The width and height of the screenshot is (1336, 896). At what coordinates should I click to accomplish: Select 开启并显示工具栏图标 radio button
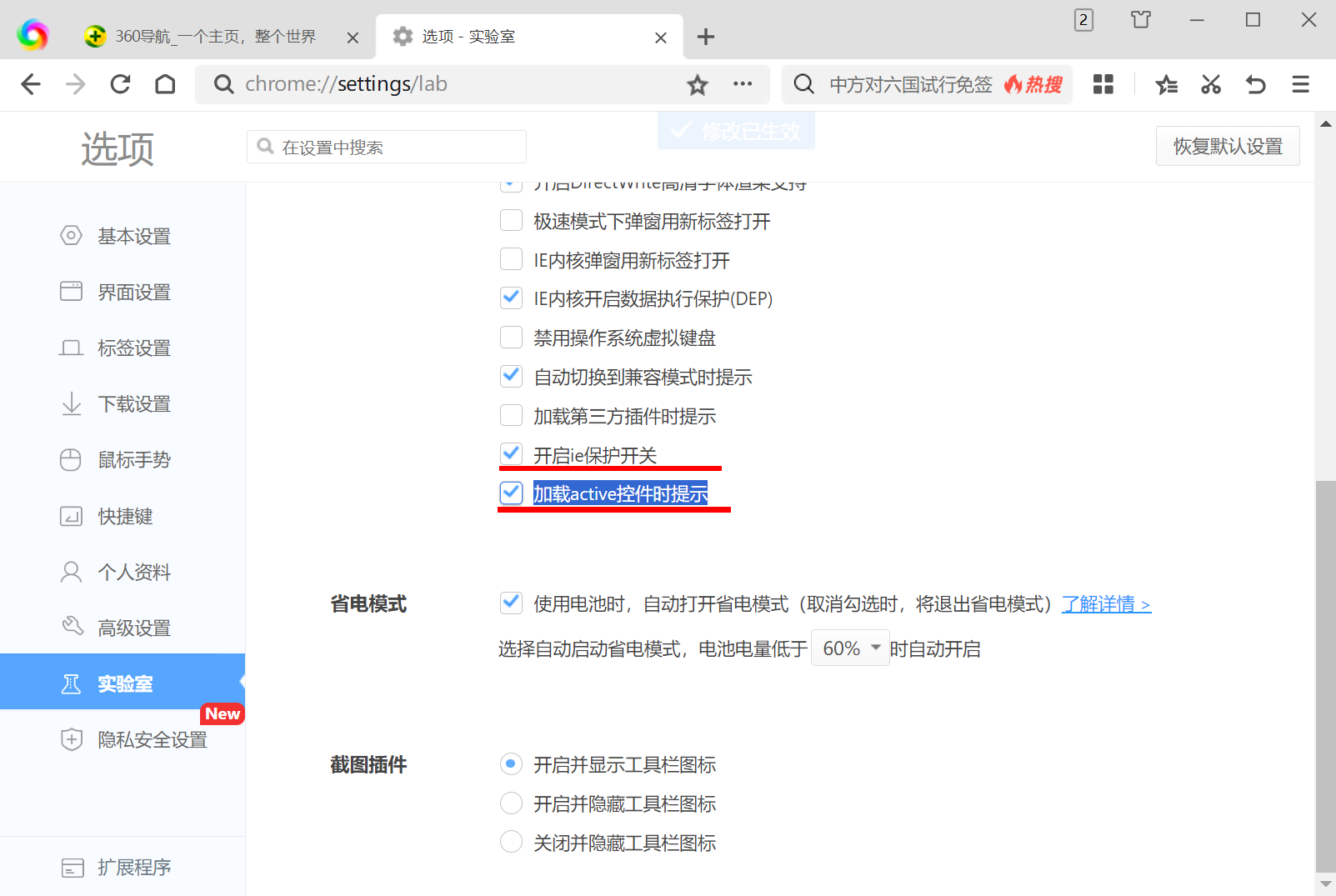511,763
